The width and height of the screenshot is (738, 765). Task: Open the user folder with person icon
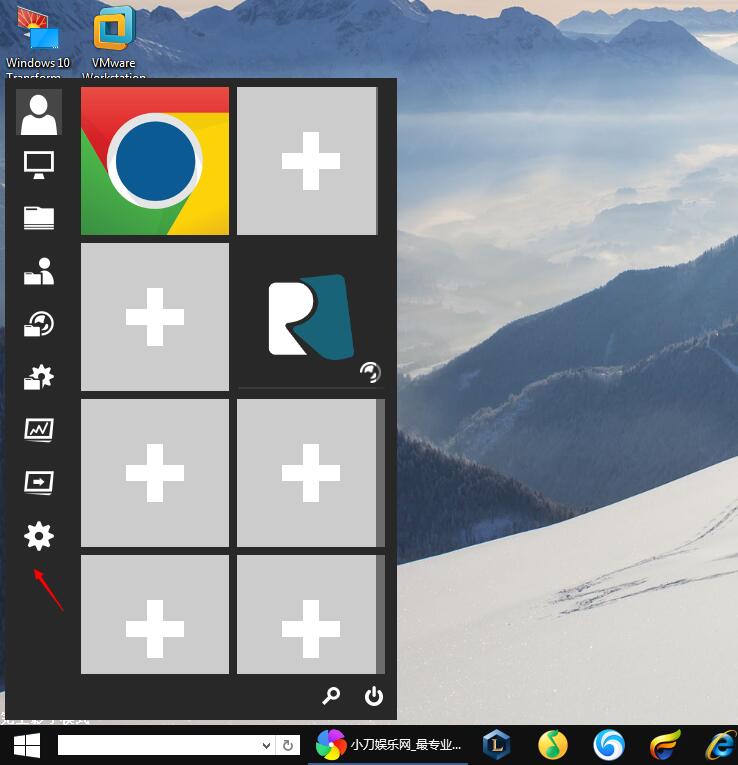point(39,271)
